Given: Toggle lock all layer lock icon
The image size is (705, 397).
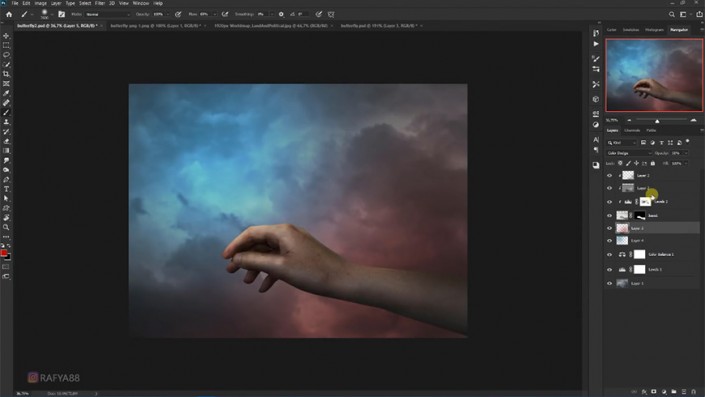Looking at the screenshot, I should point(653,163).
